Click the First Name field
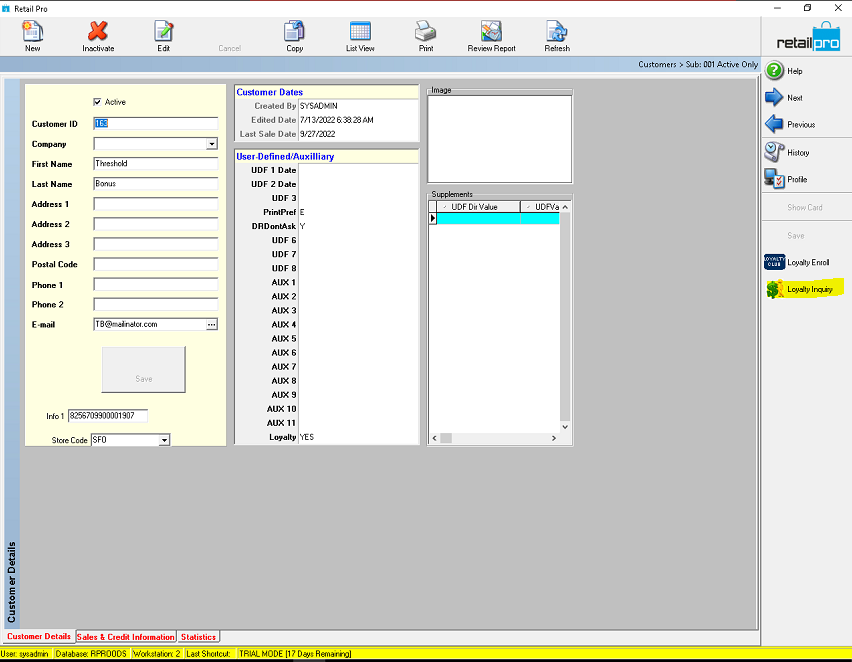 click(x=155, y=164)
